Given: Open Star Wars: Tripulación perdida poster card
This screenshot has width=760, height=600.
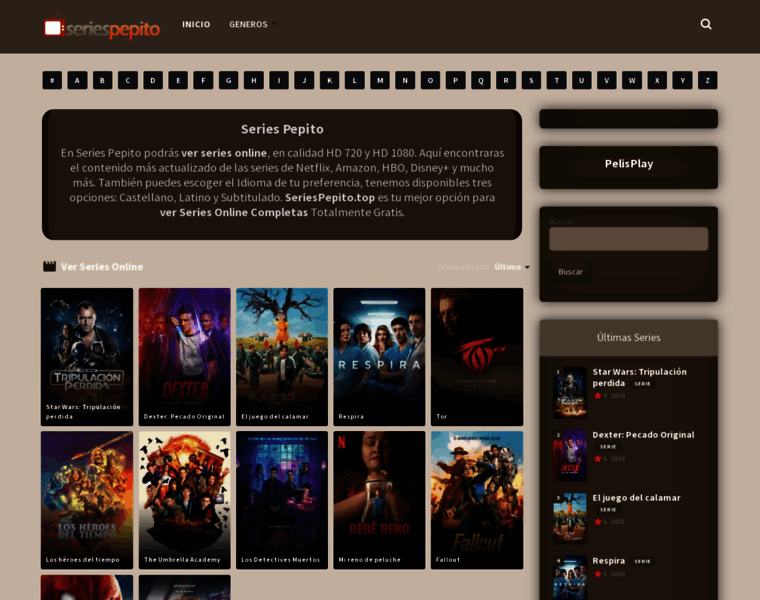Looking at the screenshot, I should 87,357.
